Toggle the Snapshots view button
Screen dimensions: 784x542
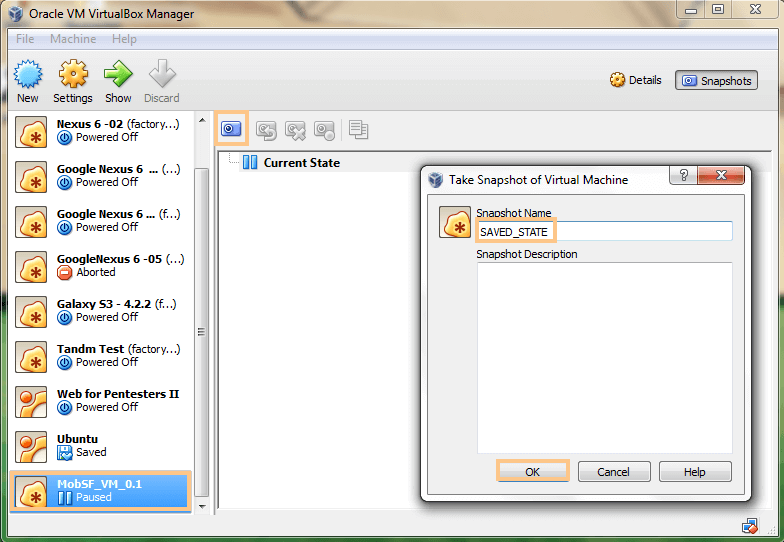tap(716, 80)
